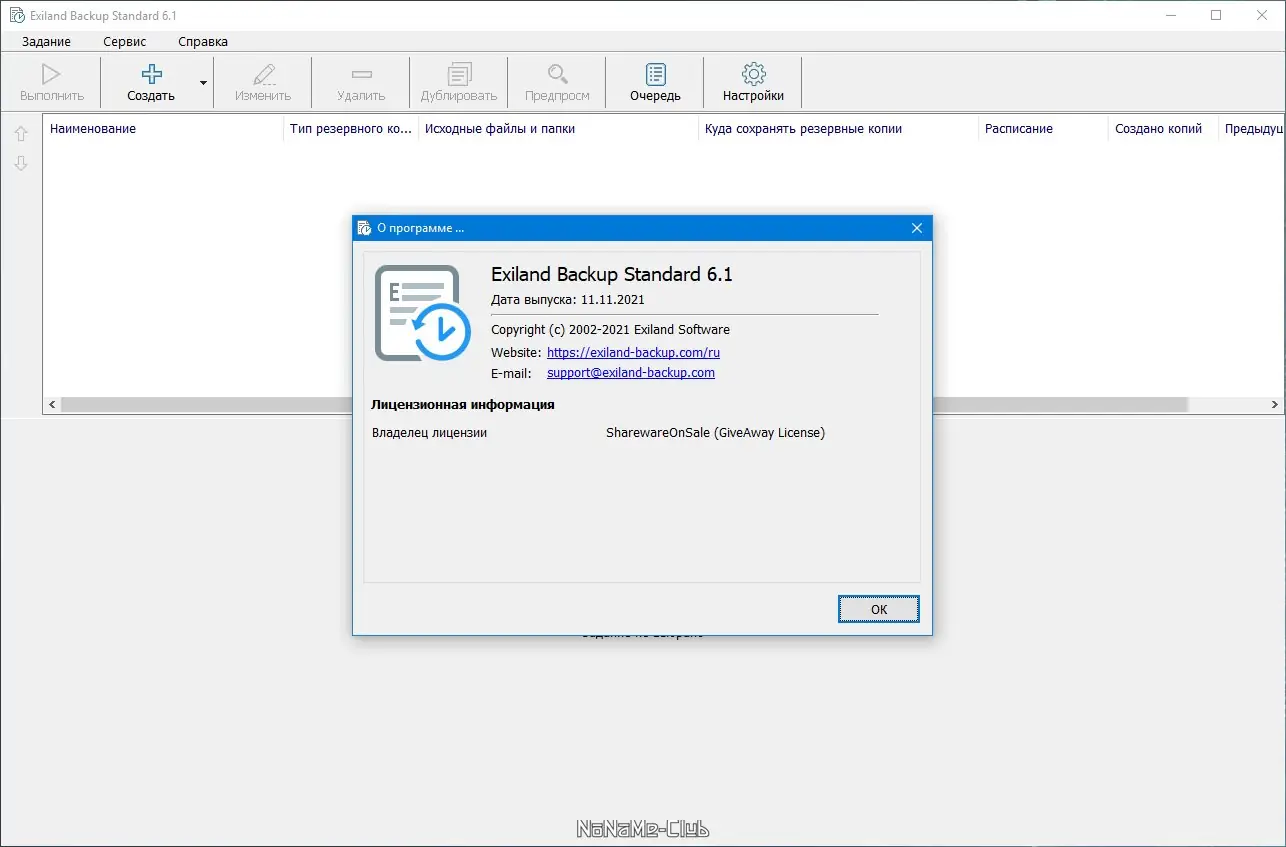The image size is (1286, 847).
Task: Click the Тип резервного ко... column header
Action: click(352, 129)
